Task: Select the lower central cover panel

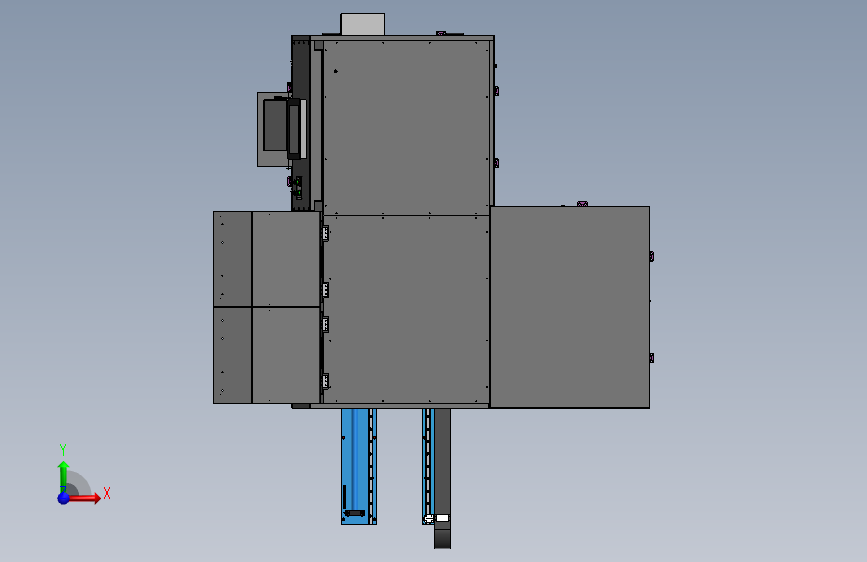Action: tap(406, 309)
